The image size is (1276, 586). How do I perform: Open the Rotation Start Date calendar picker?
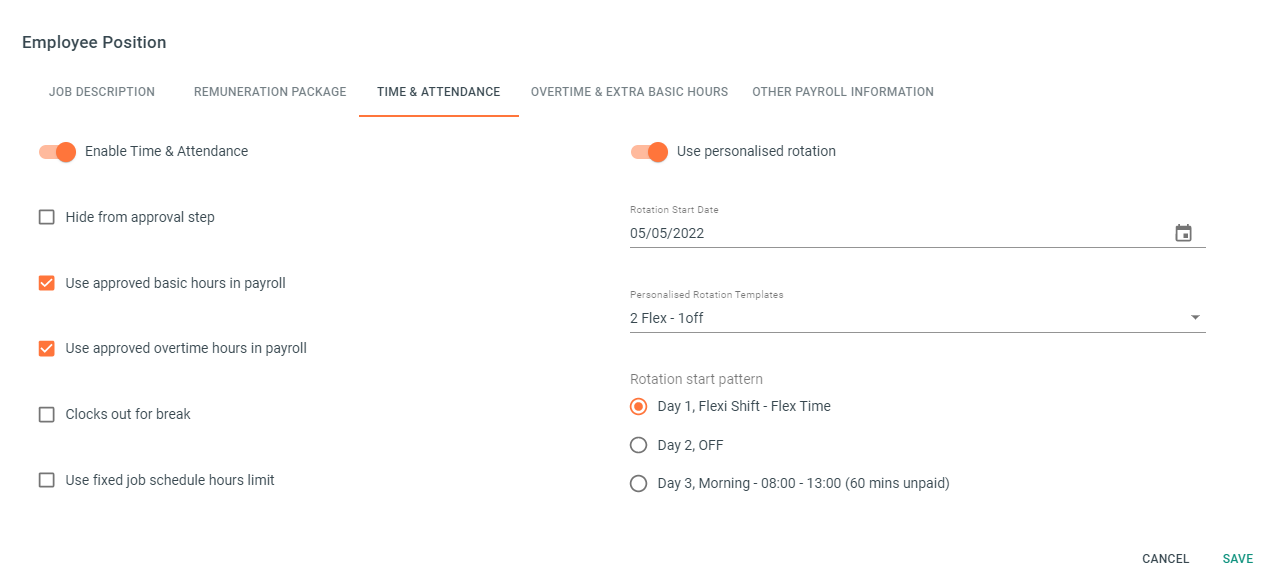pos(1183,233)
